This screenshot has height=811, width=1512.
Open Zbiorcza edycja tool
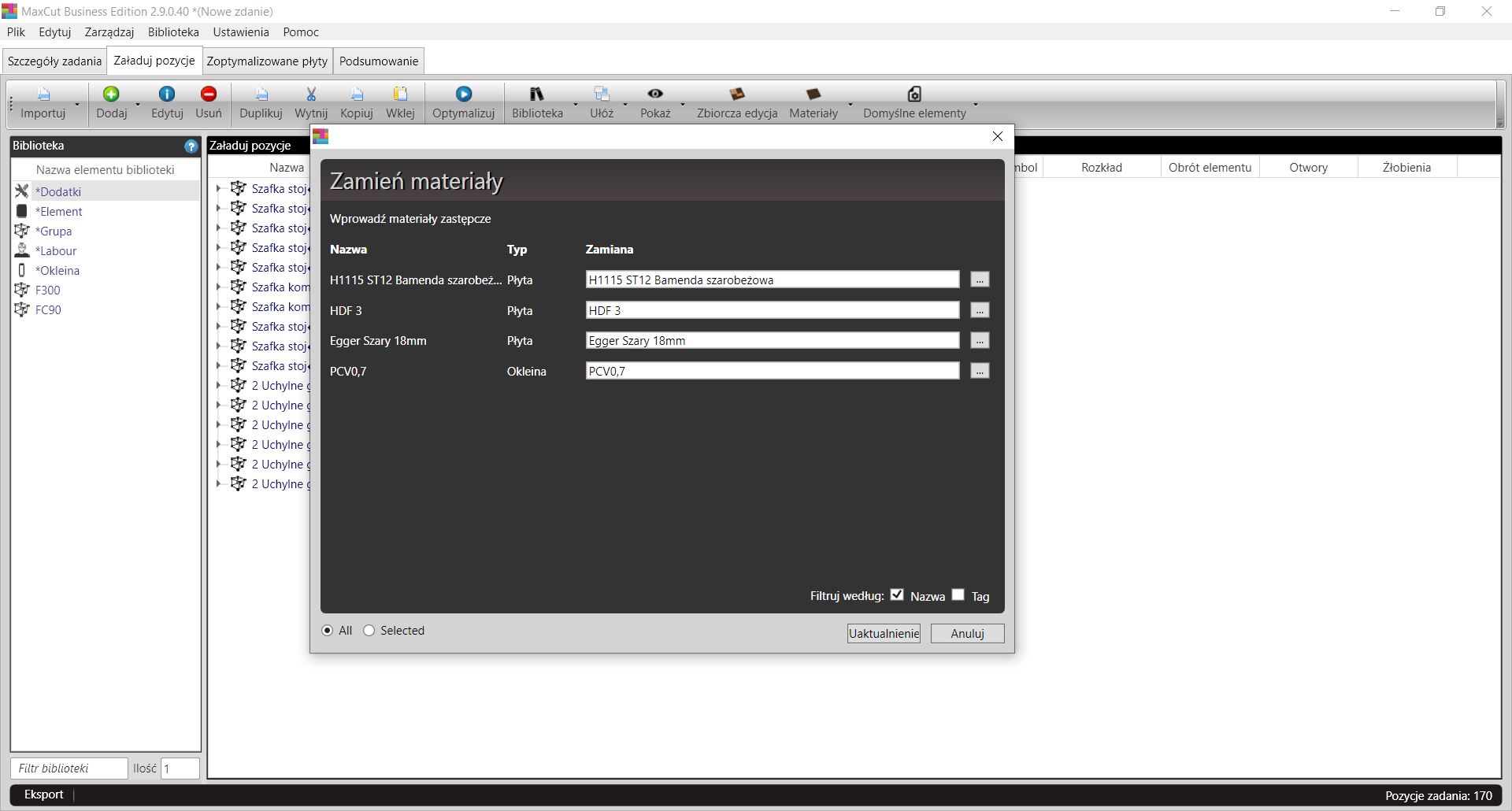click(736, 94)
